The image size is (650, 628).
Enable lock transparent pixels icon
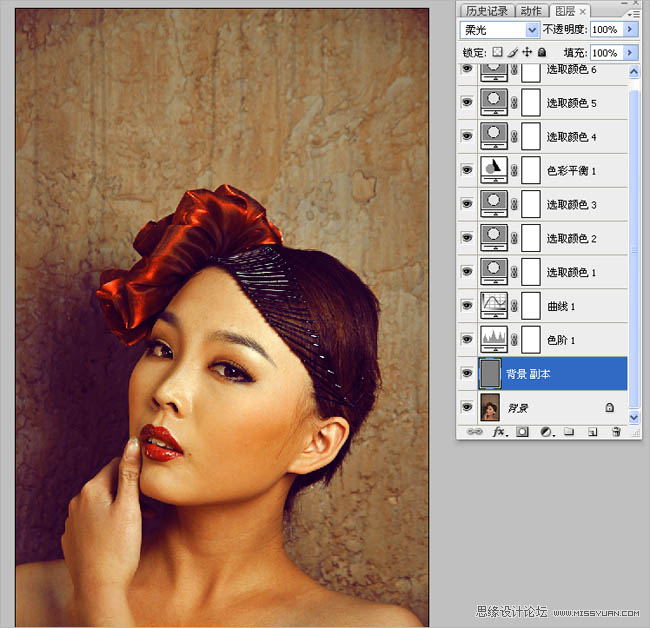pos(496,52)
